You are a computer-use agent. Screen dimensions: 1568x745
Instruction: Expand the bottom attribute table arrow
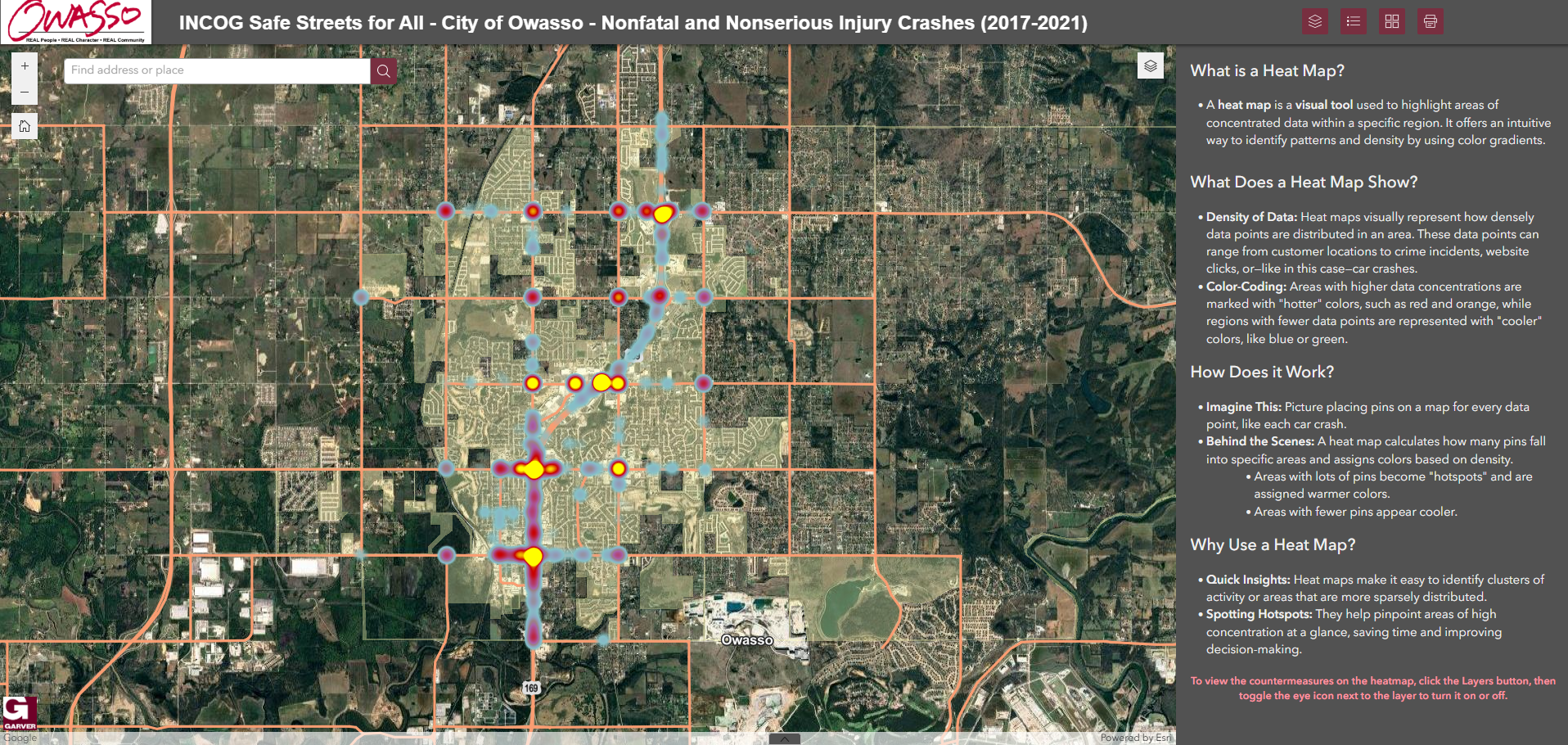click(784, 738)
